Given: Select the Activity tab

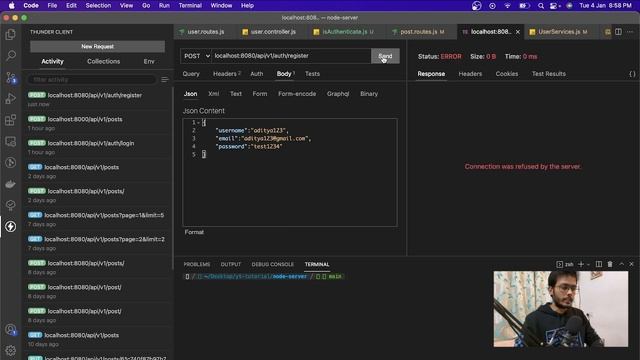Looking at the screenshot, I should [x=52, y=61].
